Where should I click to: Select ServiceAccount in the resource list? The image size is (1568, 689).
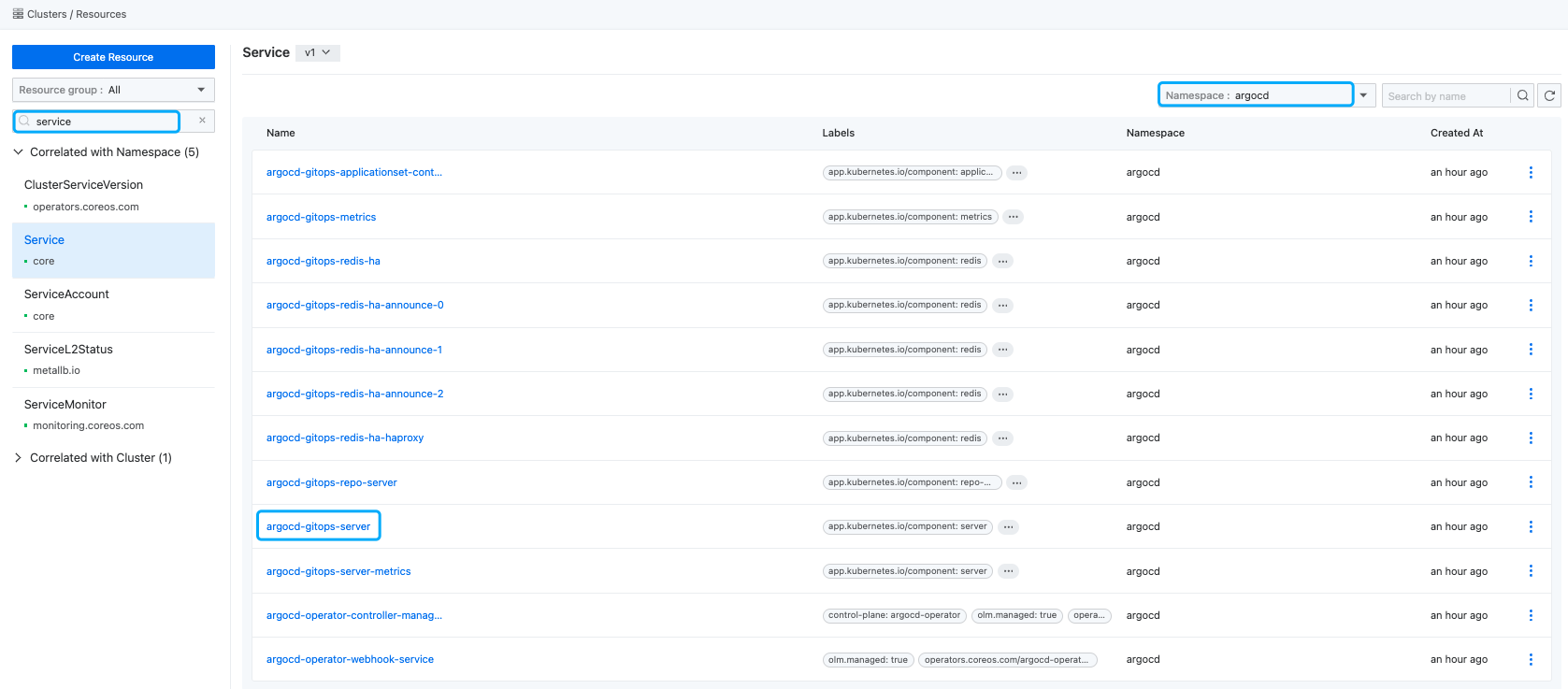(66, 294)
